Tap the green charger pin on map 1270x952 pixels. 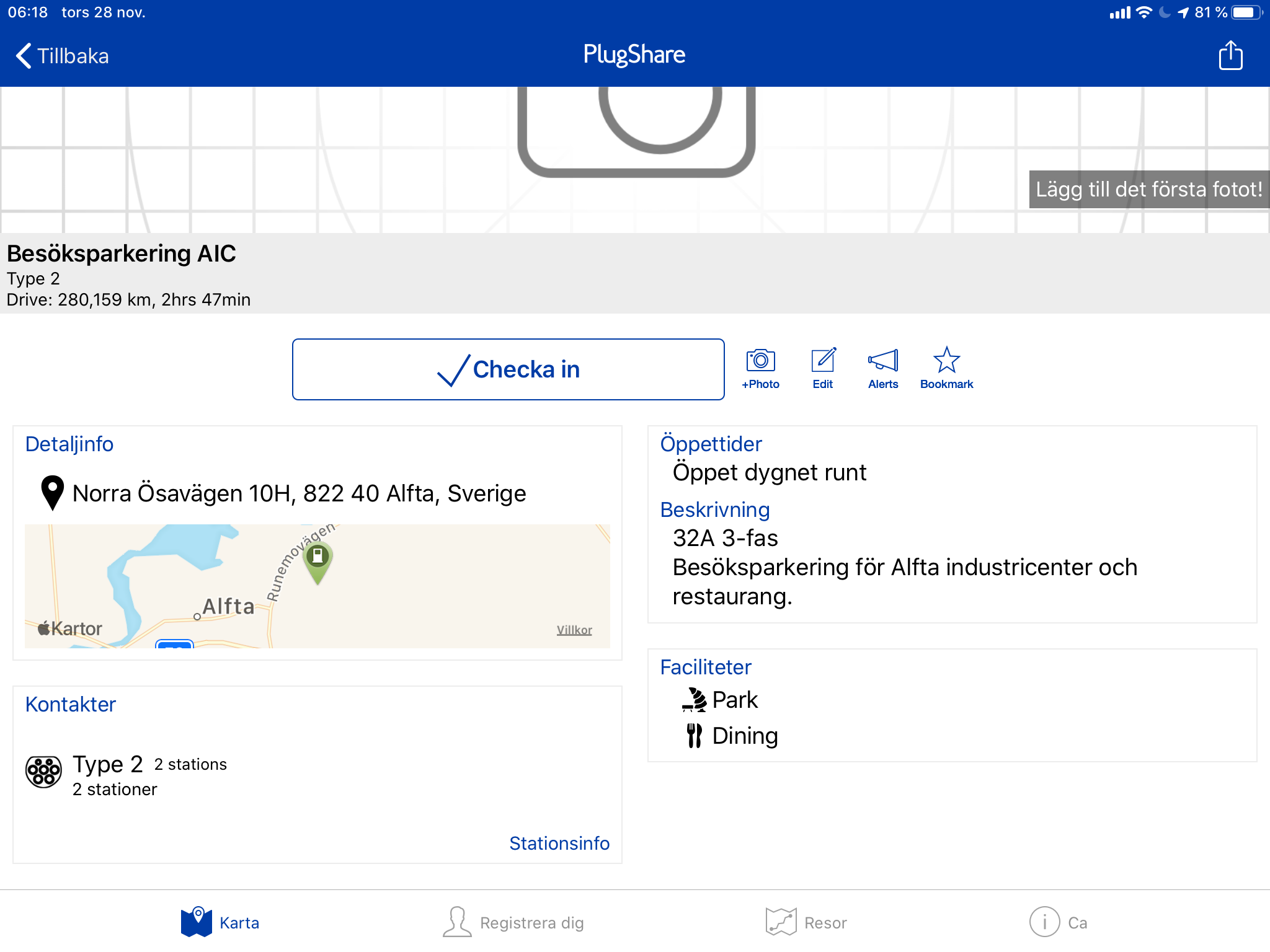tap(317, 562)
